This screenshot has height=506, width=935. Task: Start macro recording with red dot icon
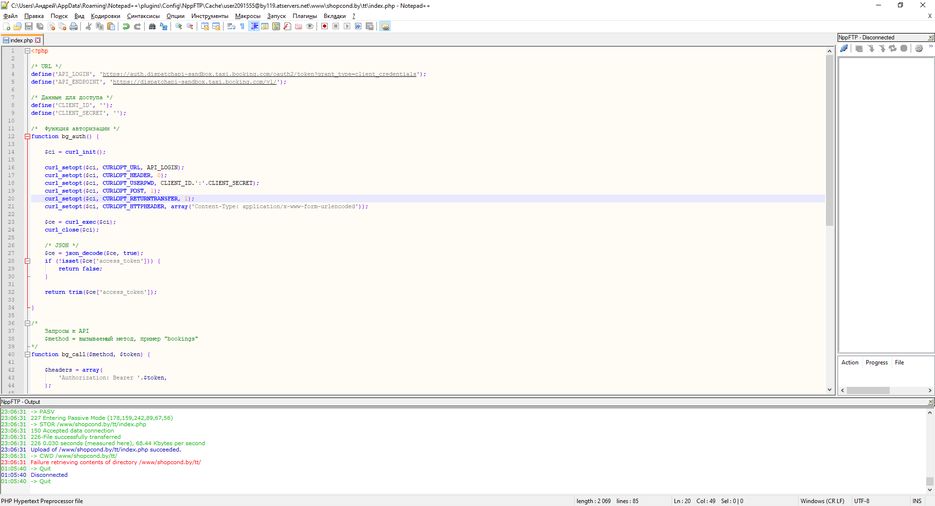pyautogui.click(x=324, y=26)
